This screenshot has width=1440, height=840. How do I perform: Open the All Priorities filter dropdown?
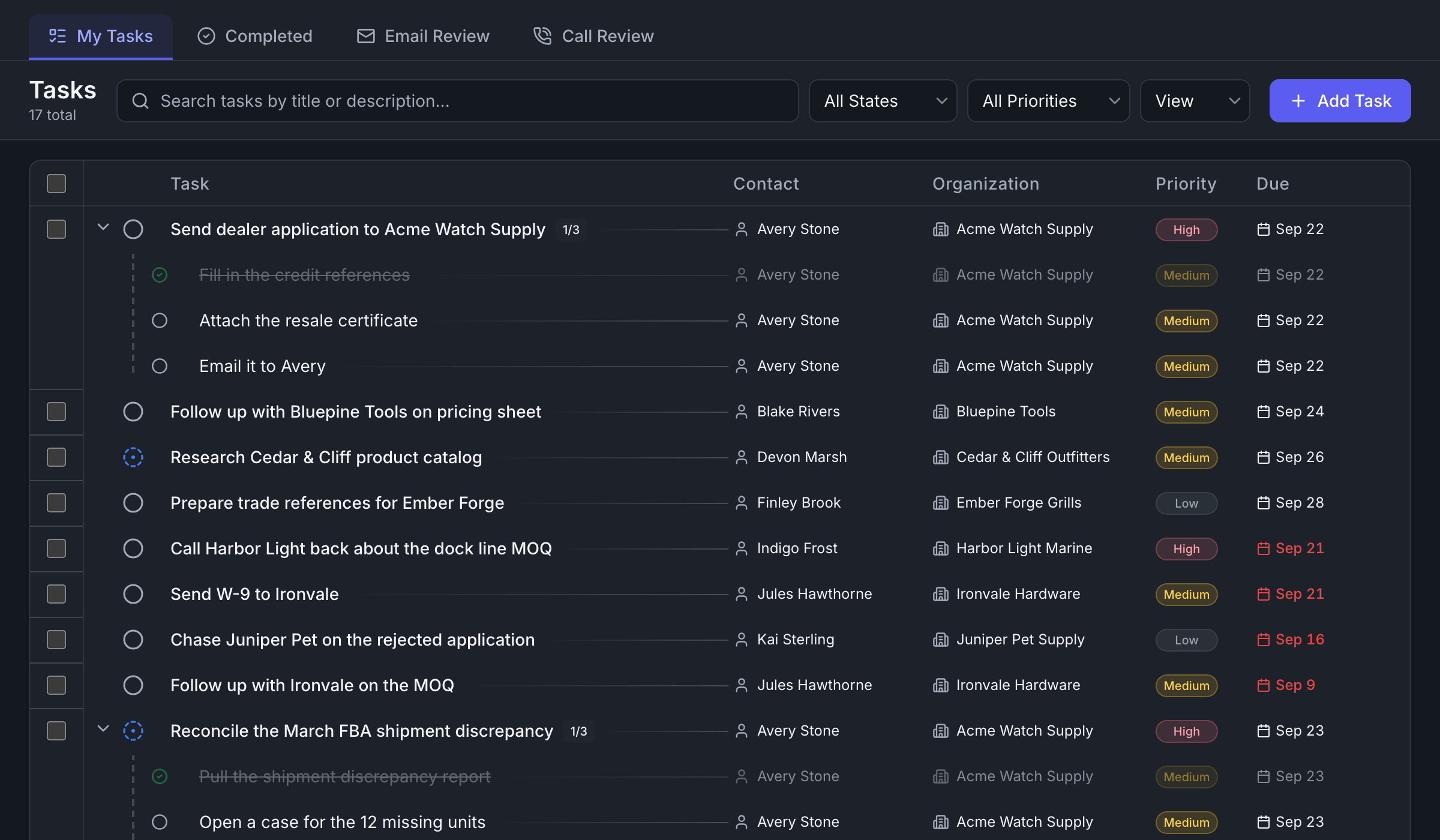point(1049,101)
